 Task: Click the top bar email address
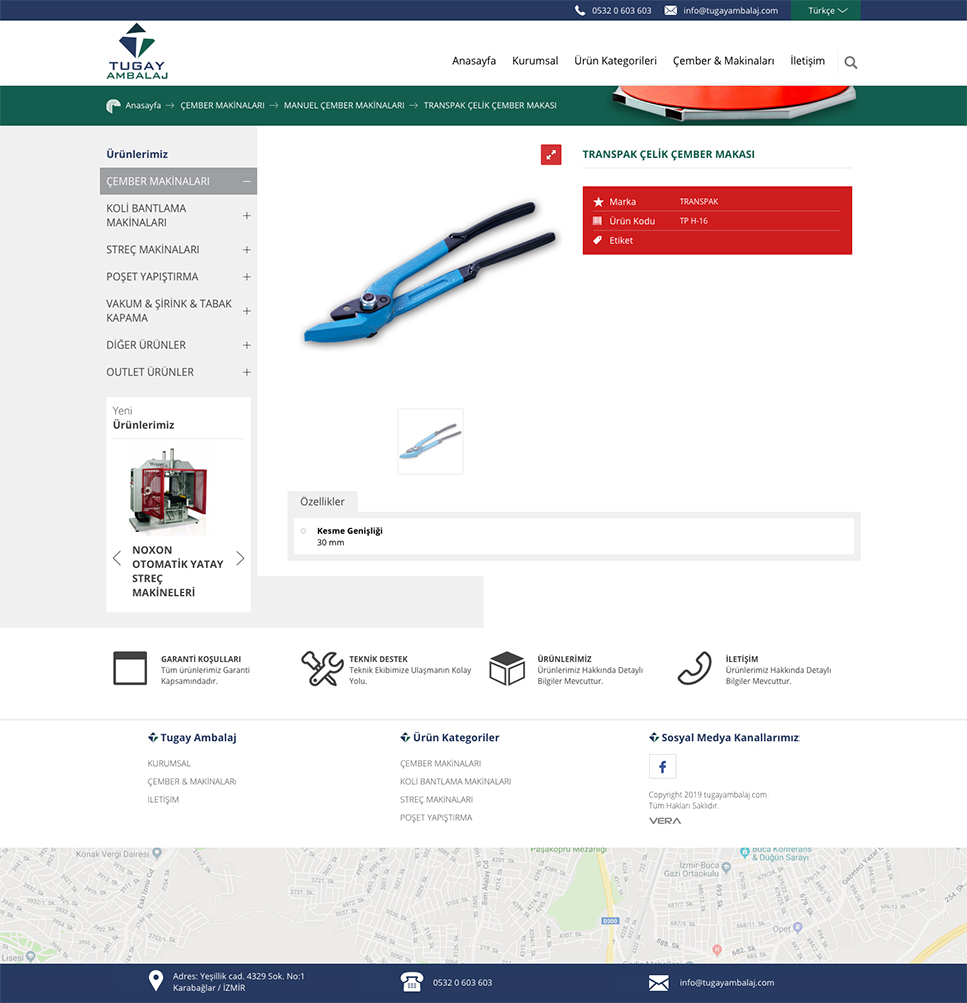(x=730, y=10)
